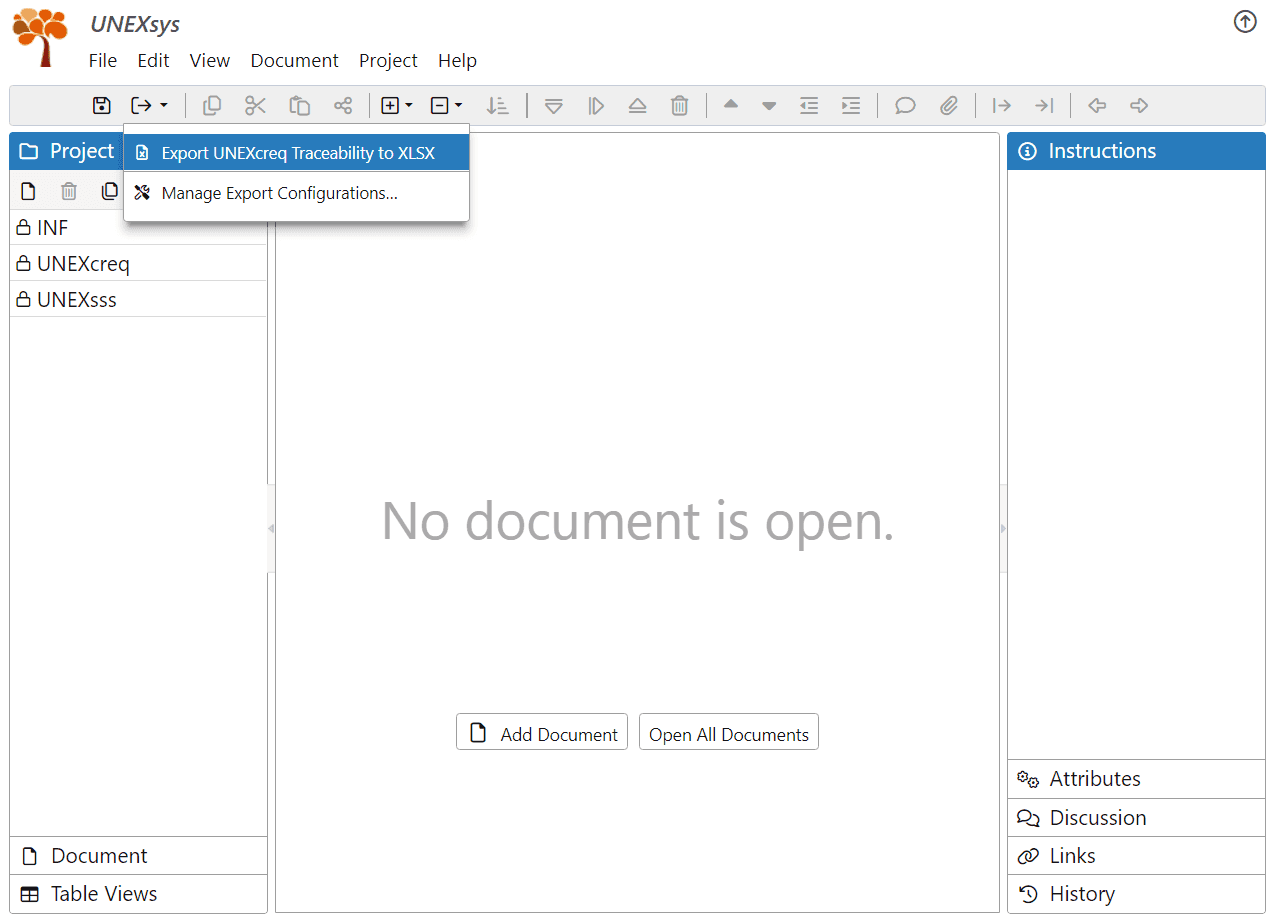Expand the Attributes panel section
This screenshot has width=1270, height=917.
(x=1136, y=779)
